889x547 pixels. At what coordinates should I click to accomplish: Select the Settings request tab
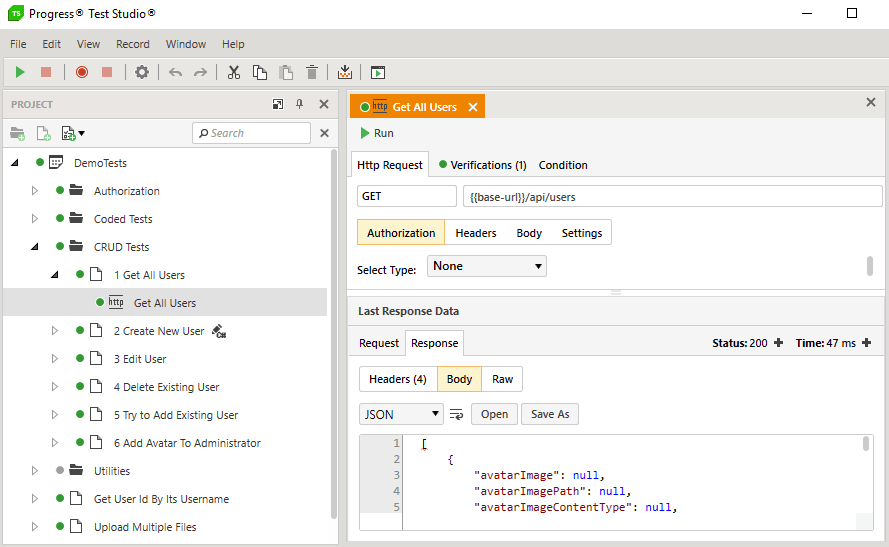(582, 233)
